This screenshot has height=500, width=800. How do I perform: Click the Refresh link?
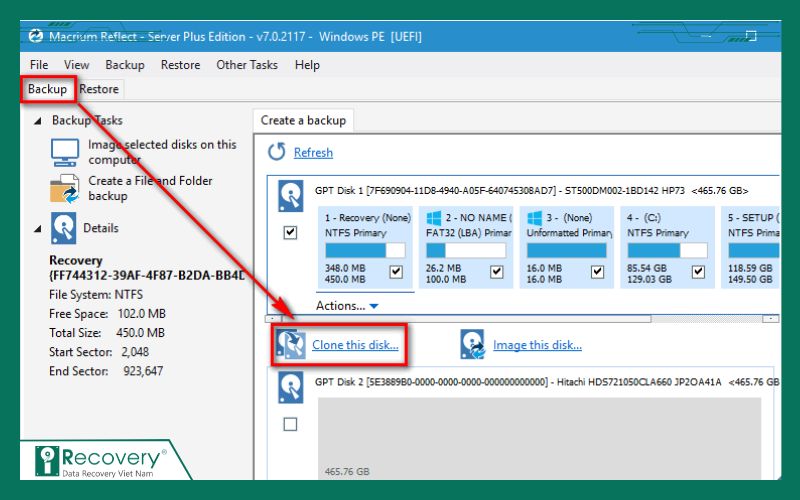[313, 152]
